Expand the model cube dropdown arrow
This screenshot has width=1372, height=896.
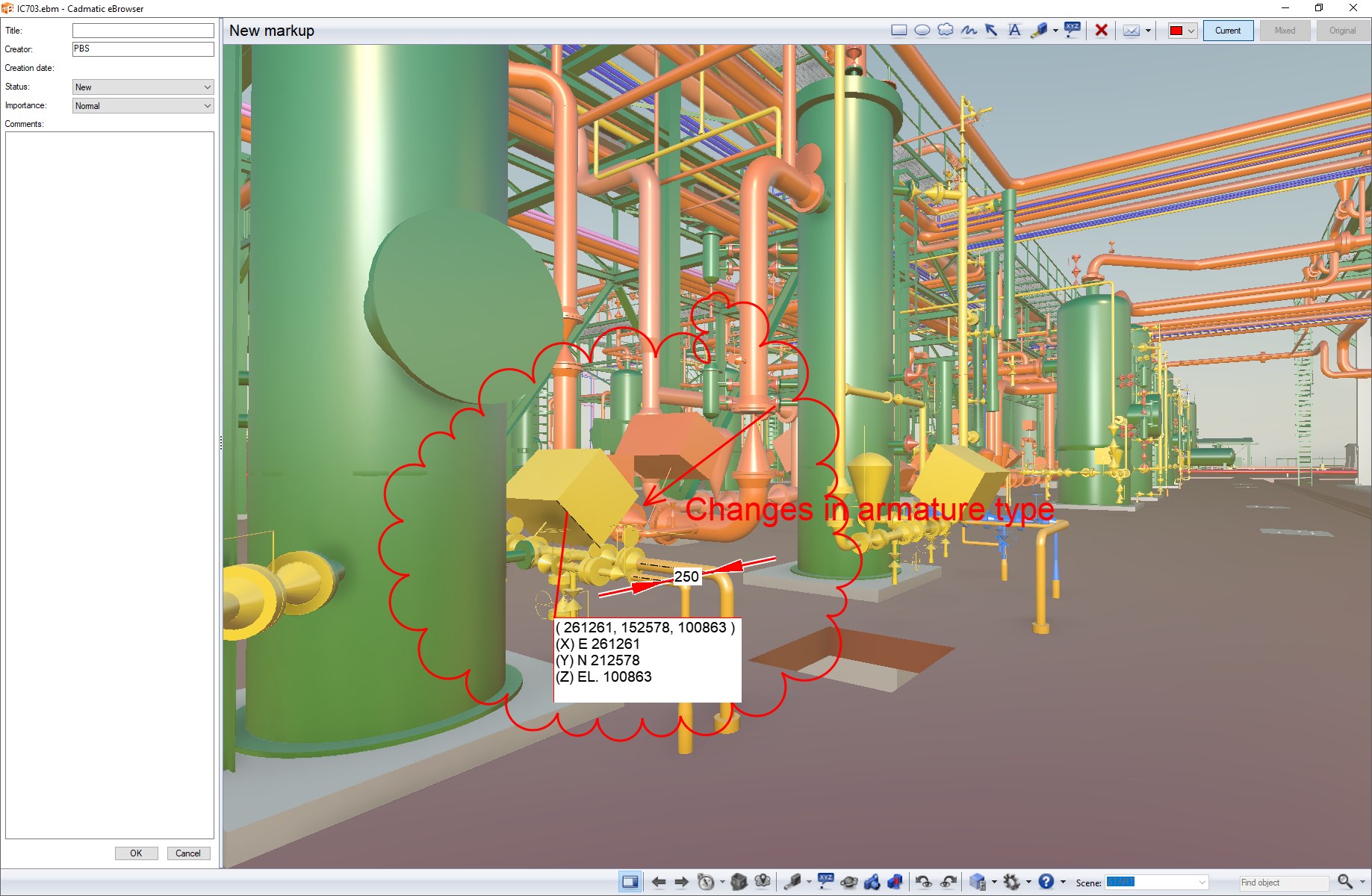point(994,882)
